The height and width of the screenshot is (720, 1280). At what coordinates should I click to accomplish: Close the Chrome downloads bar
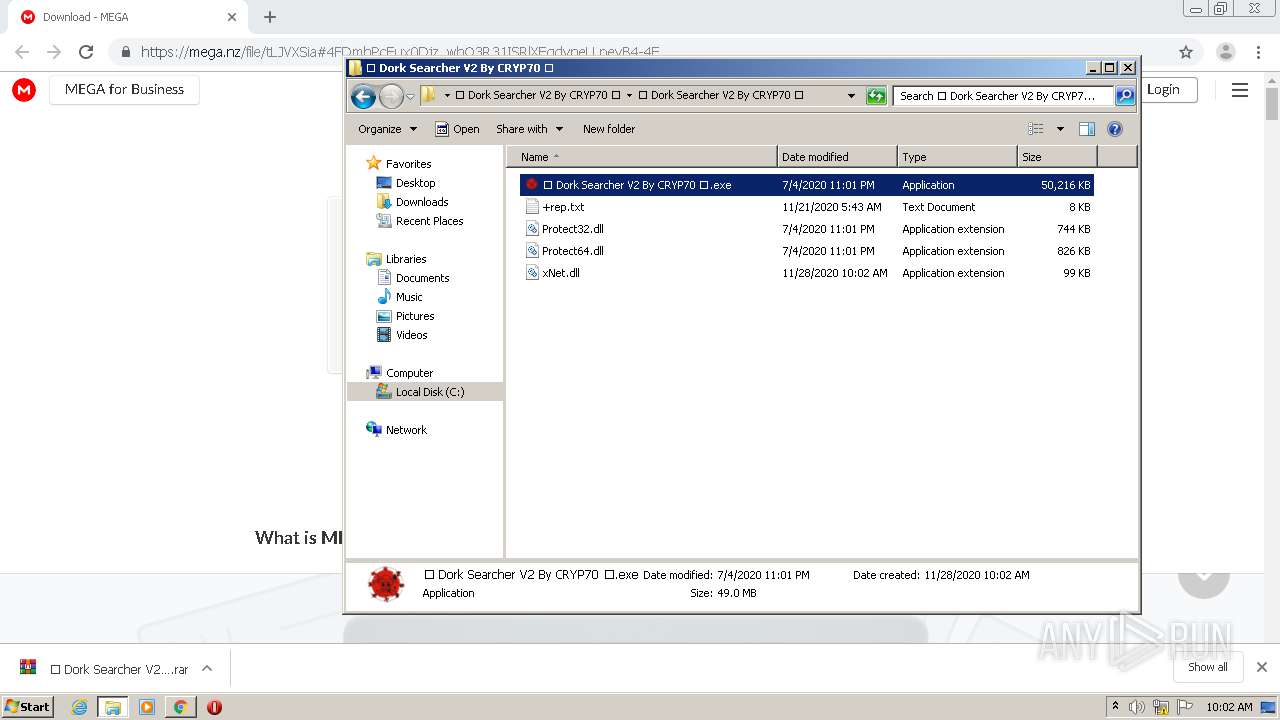coord(1262,667)
